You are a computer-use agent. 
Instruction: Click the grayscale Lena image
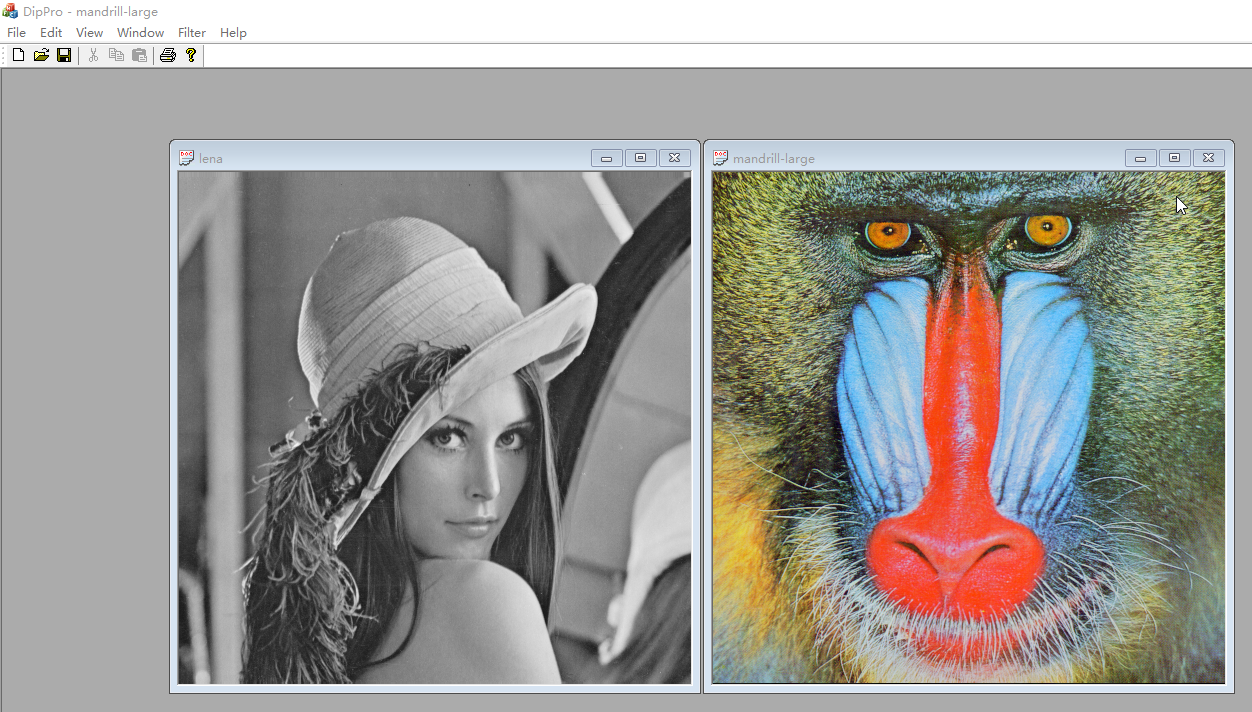point(435,428)
